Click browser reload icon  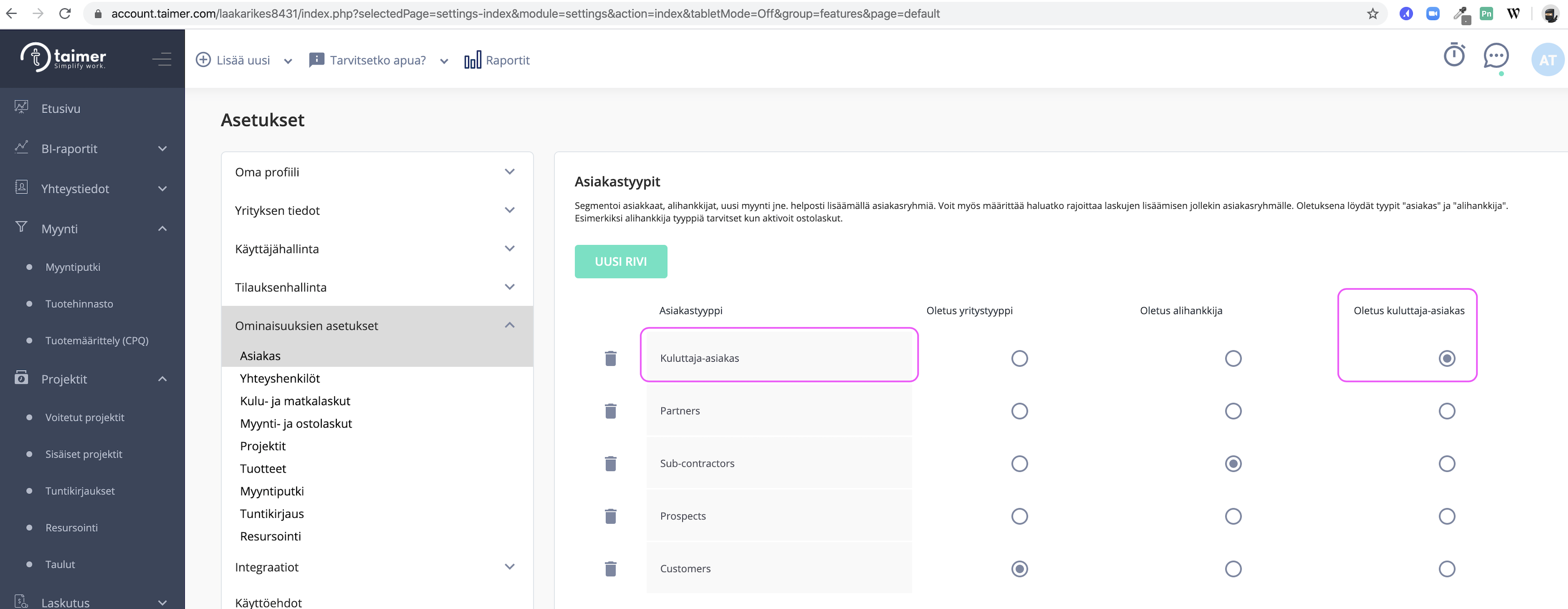(x=65, y=13)
